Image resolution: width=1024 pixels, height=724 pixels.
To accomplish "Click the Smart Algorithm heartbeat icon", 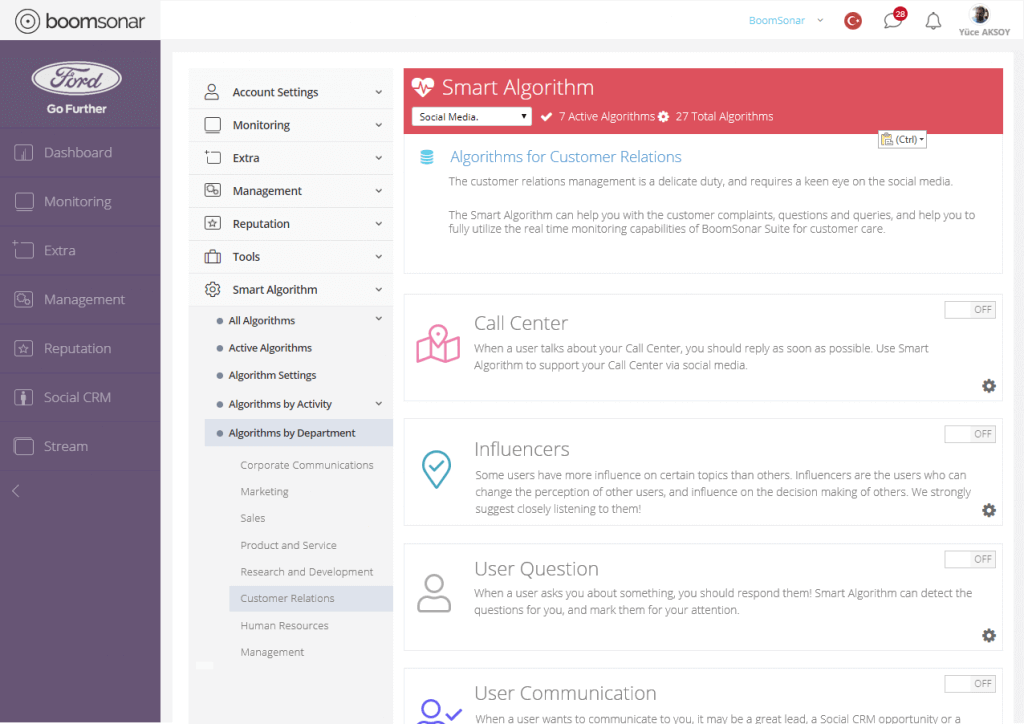I will 423,86.
